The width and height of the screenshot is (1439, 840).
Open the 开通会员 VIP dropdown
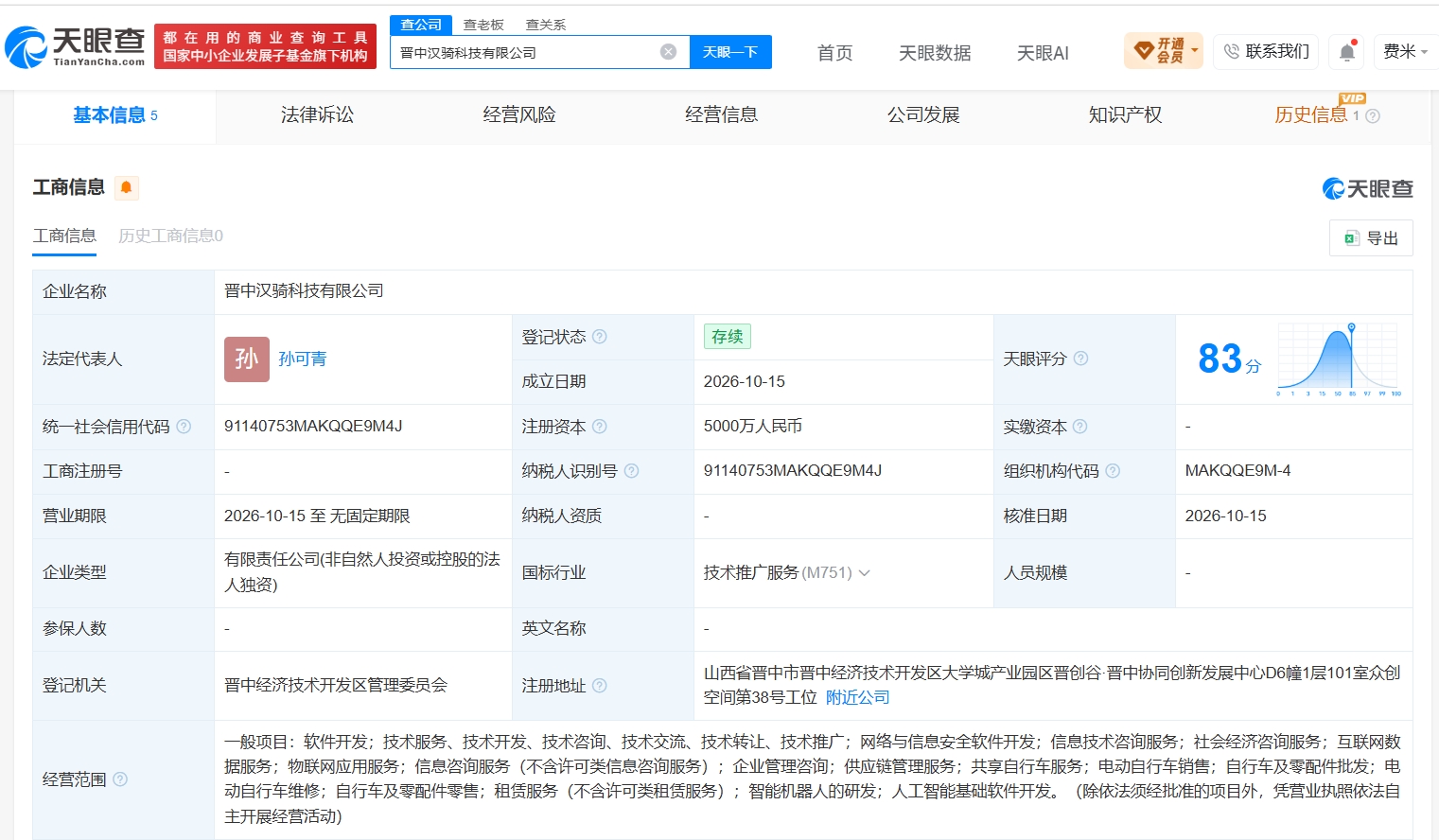point(1164,51)
